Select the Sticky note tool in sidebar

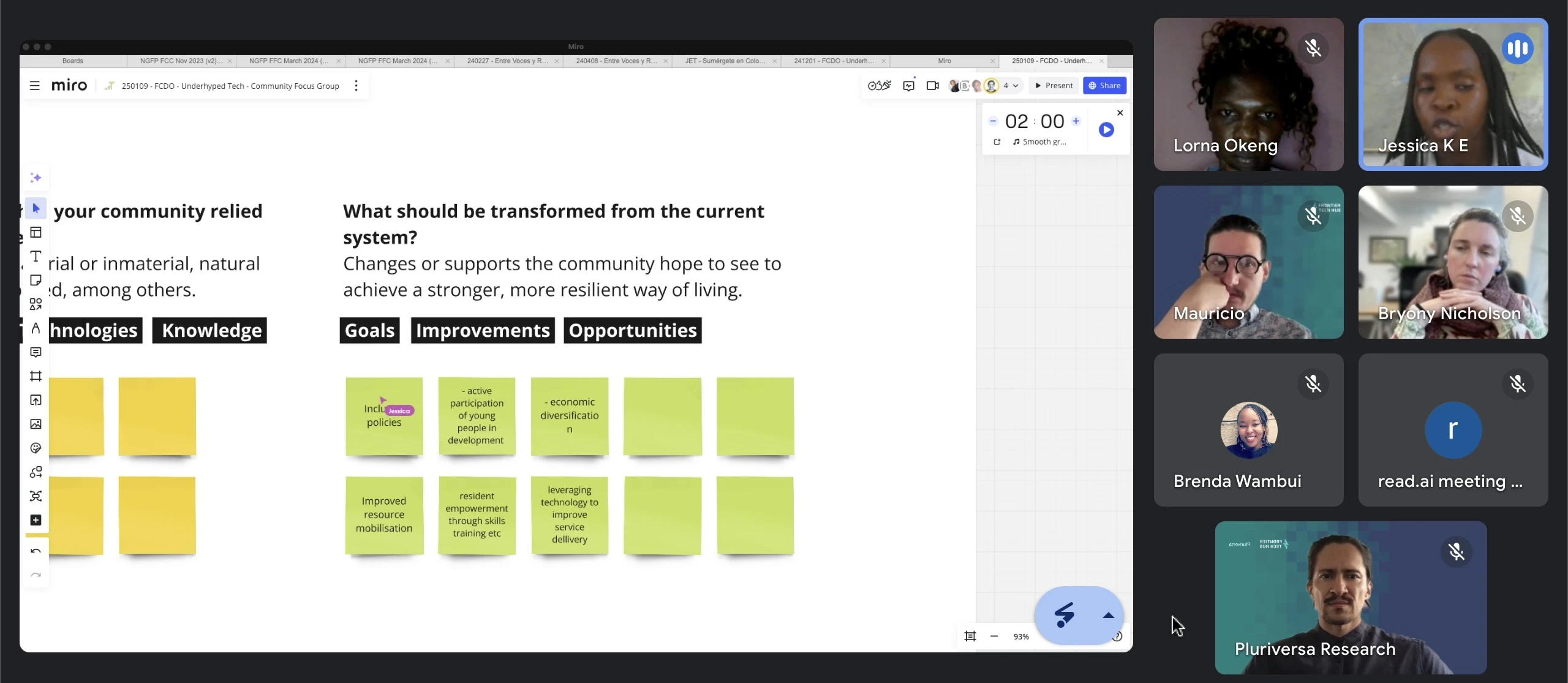pos(36,280)
